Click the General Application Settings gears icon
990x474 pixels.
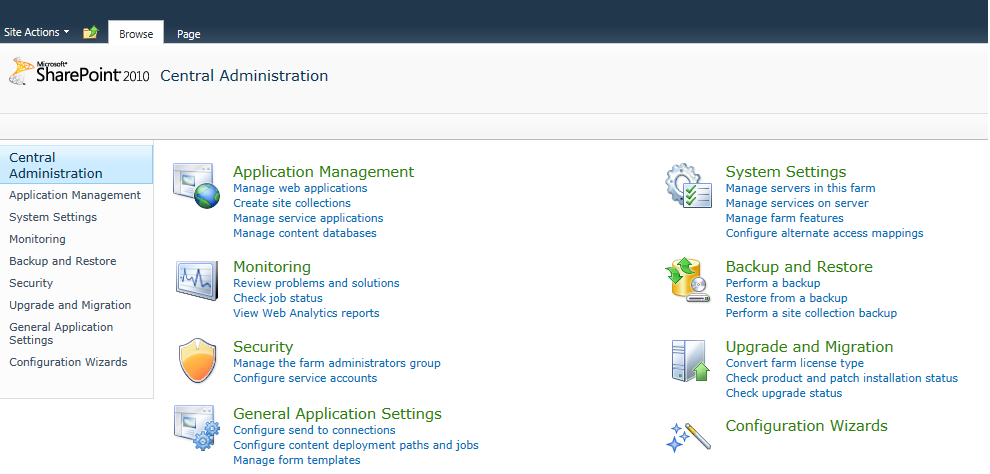click(x=196, y=427)
